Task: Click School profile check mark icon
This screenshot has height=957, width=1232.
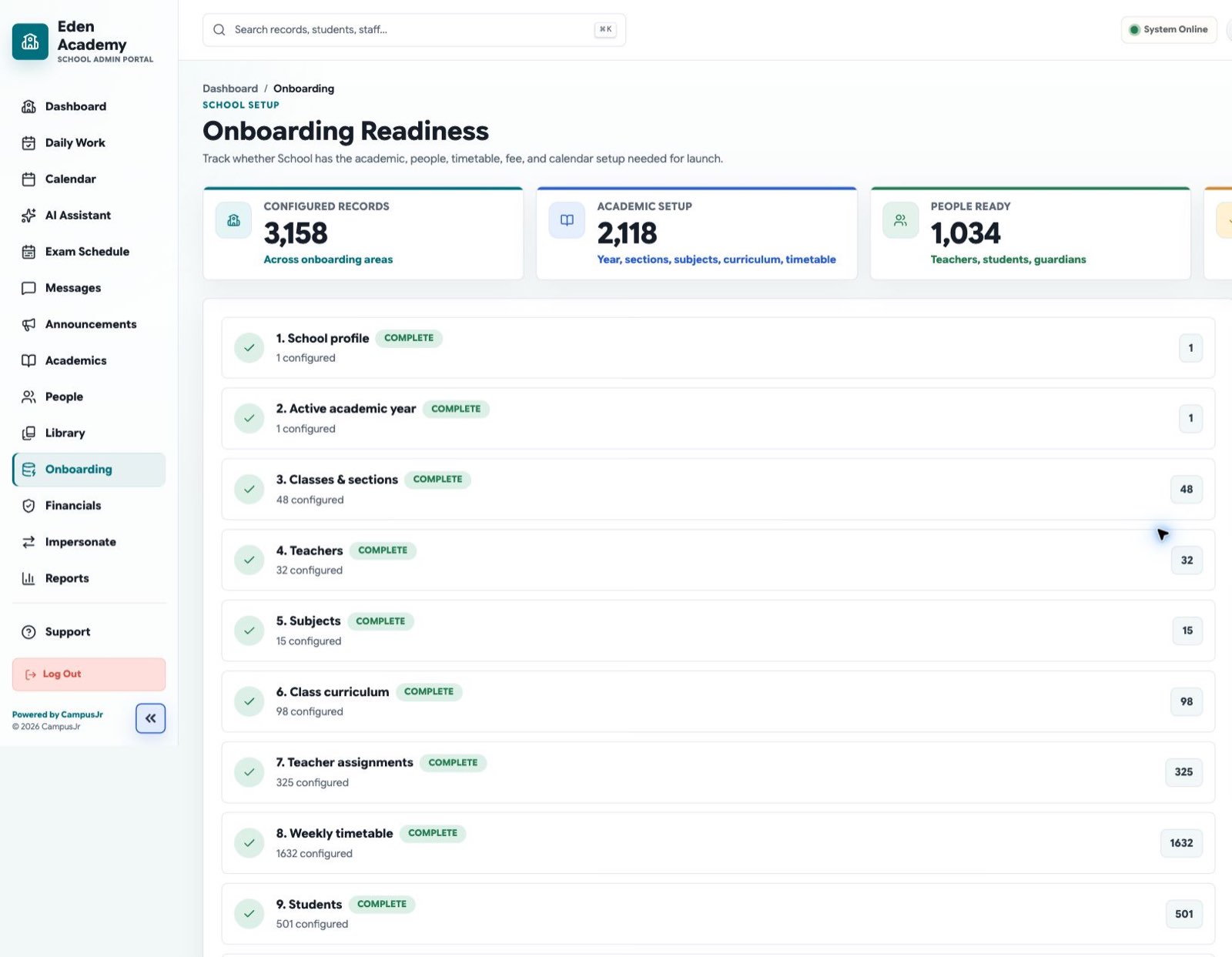Action: [x=249, y=348]
